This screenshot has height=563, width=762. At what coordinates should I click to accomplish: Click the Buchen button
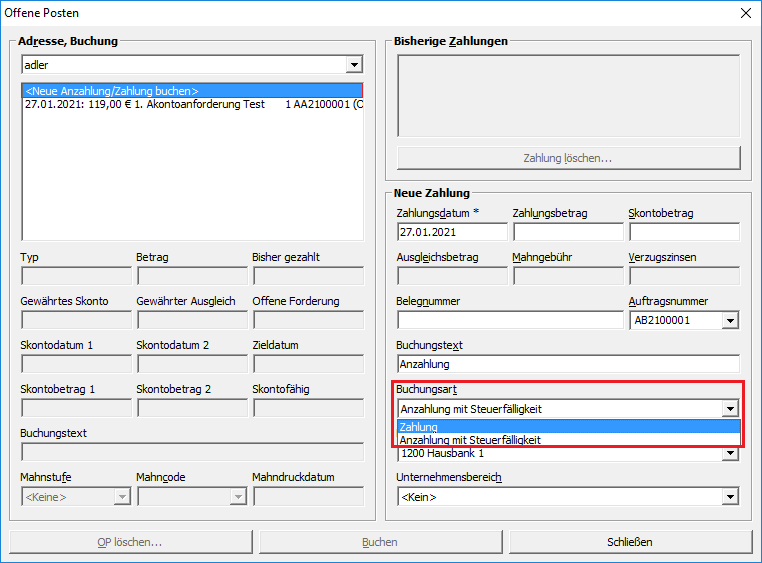pyautogui.click(x=380, y=542)
